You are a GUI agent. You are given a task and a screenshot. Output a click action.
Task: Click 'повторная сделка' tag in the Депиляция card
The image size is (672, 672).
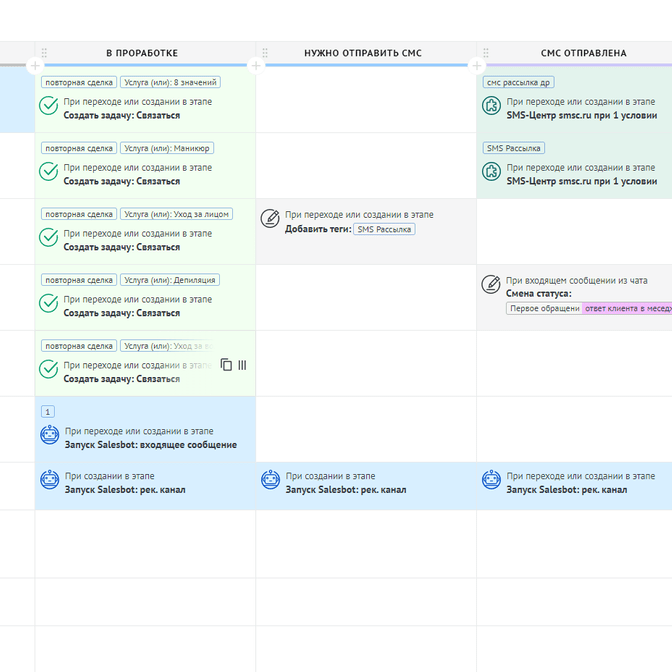pos(79,280)
